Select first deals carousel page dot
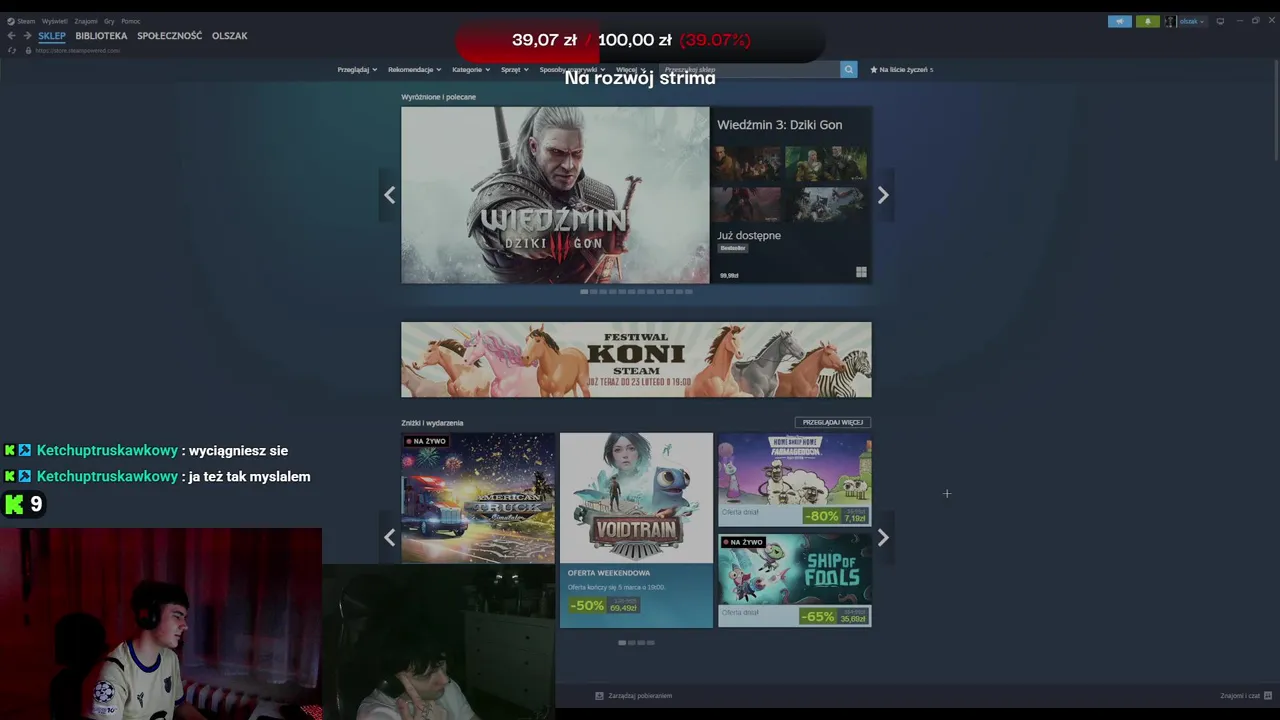1280x720 pixels. [x=622, y=642]
